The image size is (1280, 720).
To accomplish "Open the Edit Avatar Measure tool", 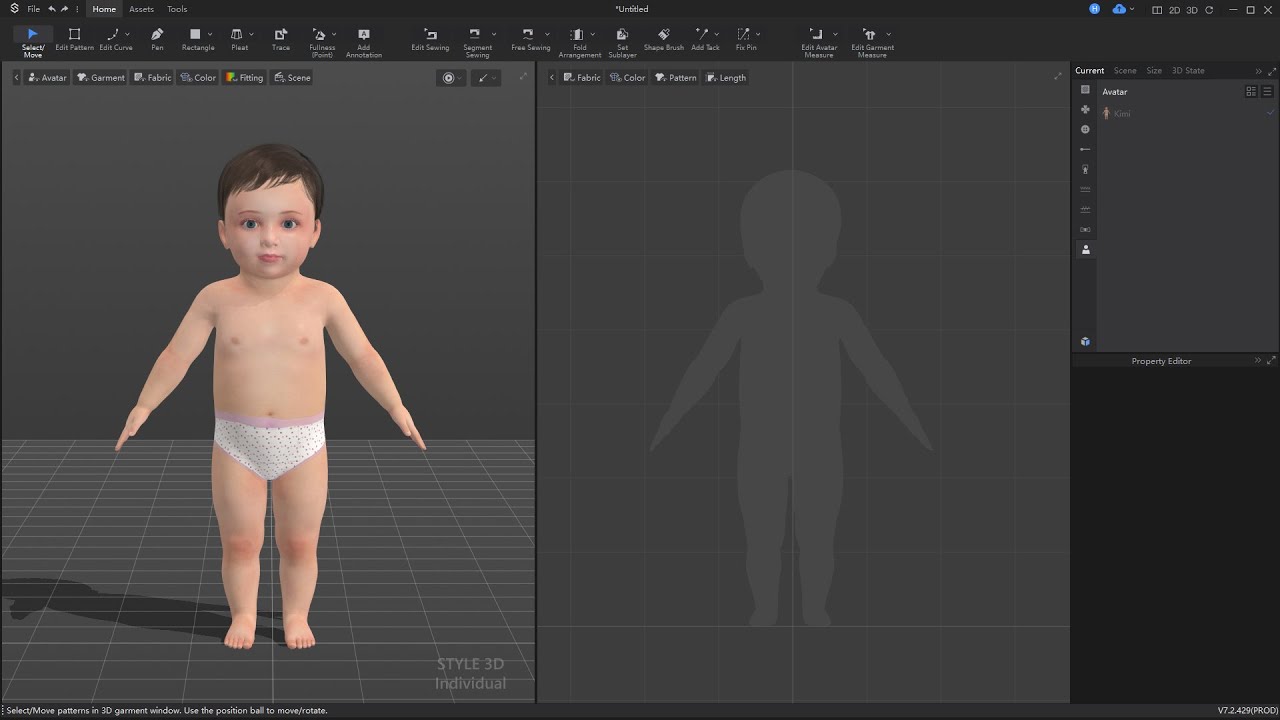I will pyautogui.click(x=817, y=42).
